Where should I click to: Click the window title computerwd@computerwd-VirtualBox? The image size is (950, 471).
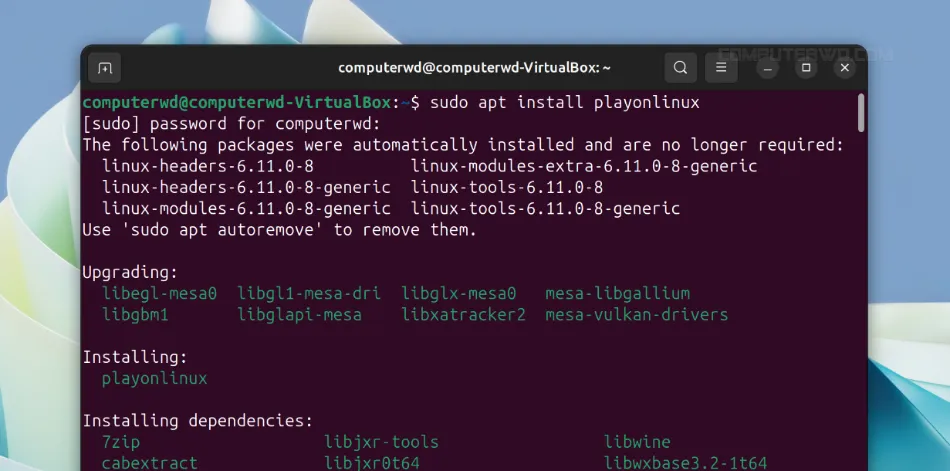pyautogui.click(x=474, y=68)
